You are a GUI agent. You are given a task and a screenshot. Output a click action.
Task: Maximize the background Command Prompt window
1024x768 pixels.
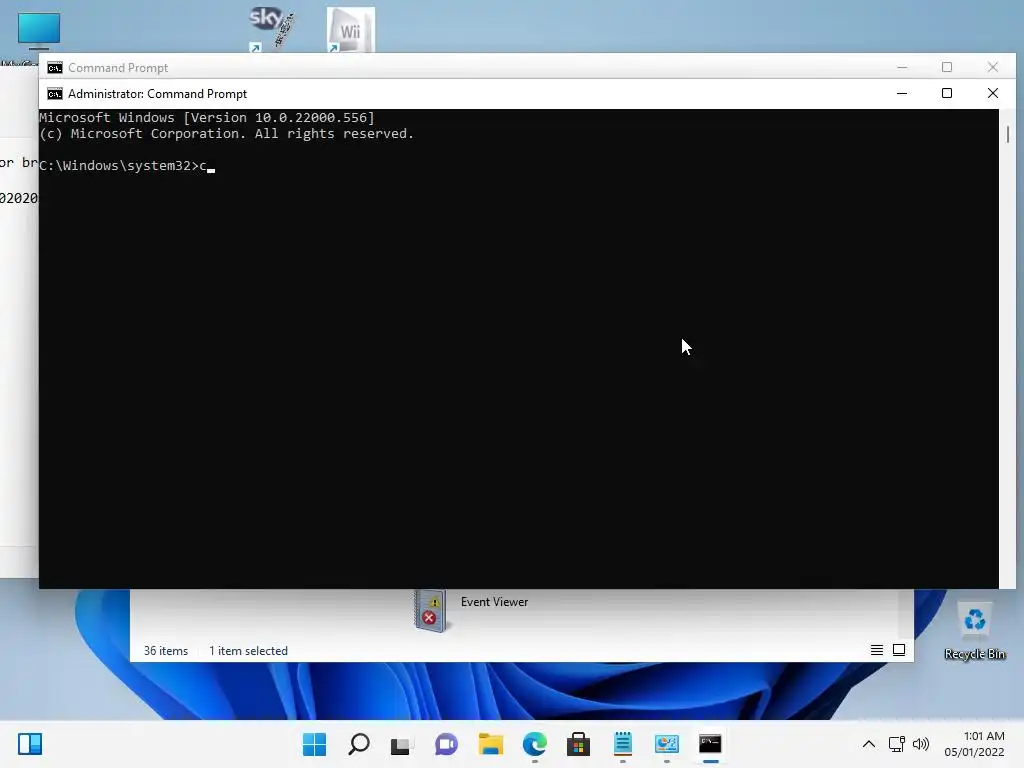[947, 67]
